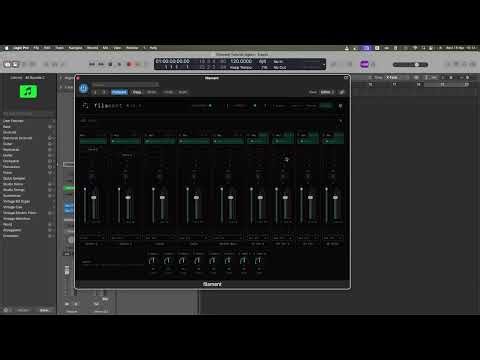Click Paste in the plug-in header
The width and height of the screenshot is (480, 360).
pyautogui.click(x=152, y=92)
